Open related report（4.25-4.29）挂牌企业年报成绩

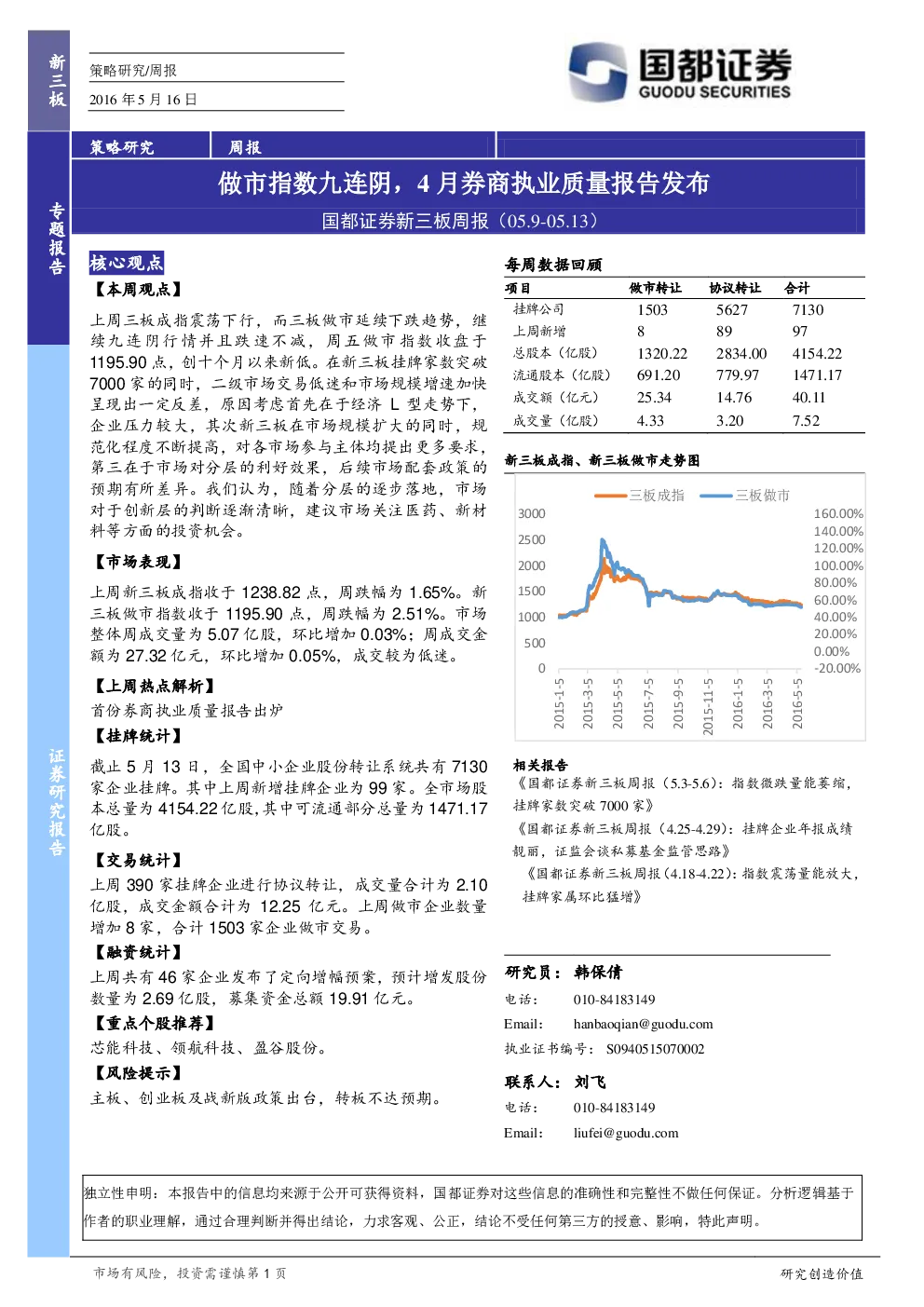click(x=683, y=839)
